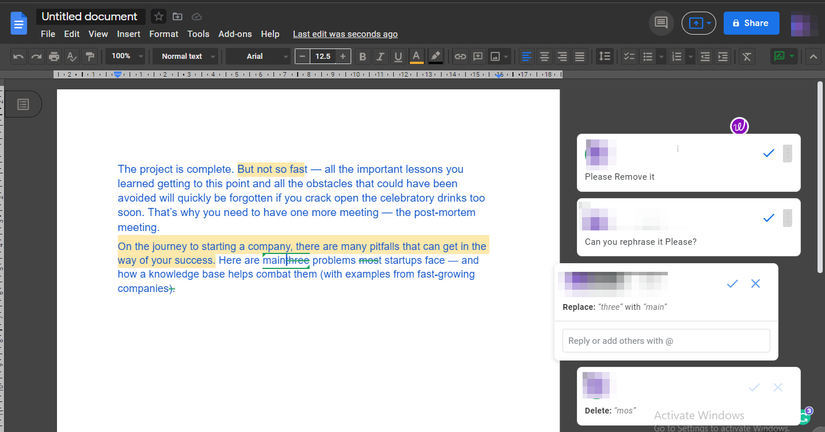Viewport: 825px width, 432px height.
Task: Go to the Google Docs home icon
Action: click(18, 23)
